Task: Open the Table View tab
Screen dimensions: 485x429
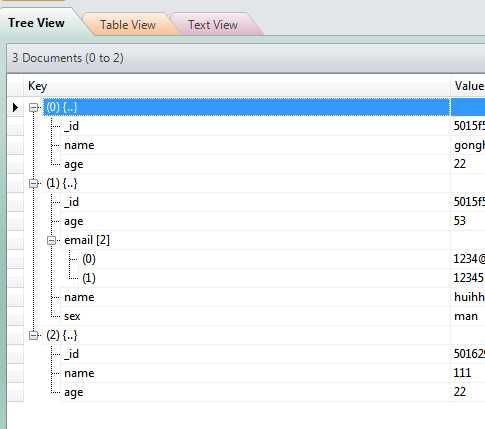Action: (x=128, y=25)
